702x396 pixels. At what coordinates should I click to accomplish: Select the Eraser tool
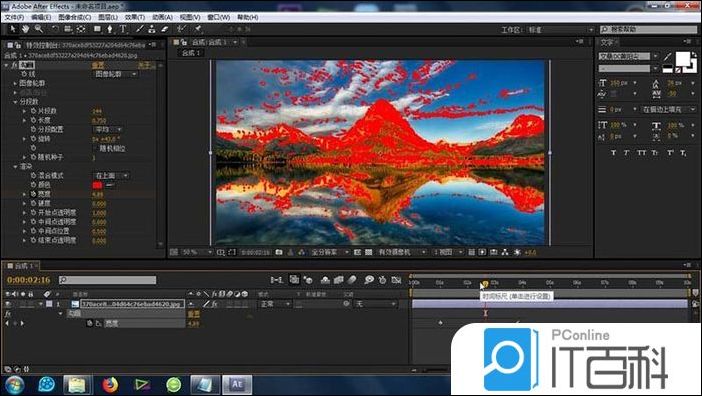164,29
